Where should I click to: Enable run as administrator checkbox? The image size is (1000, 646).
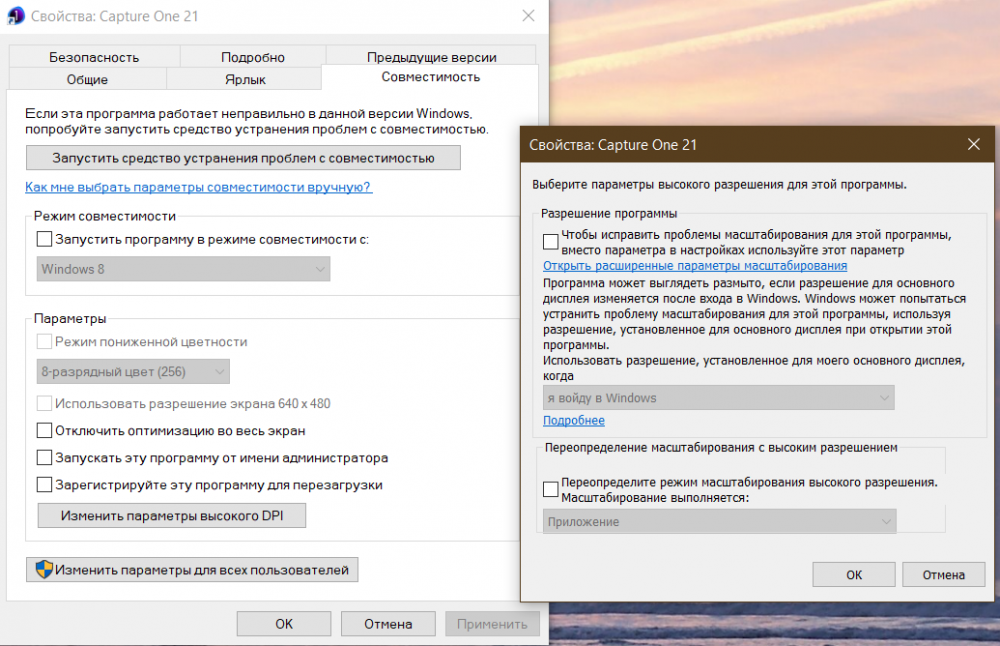[x=44, y=457]
